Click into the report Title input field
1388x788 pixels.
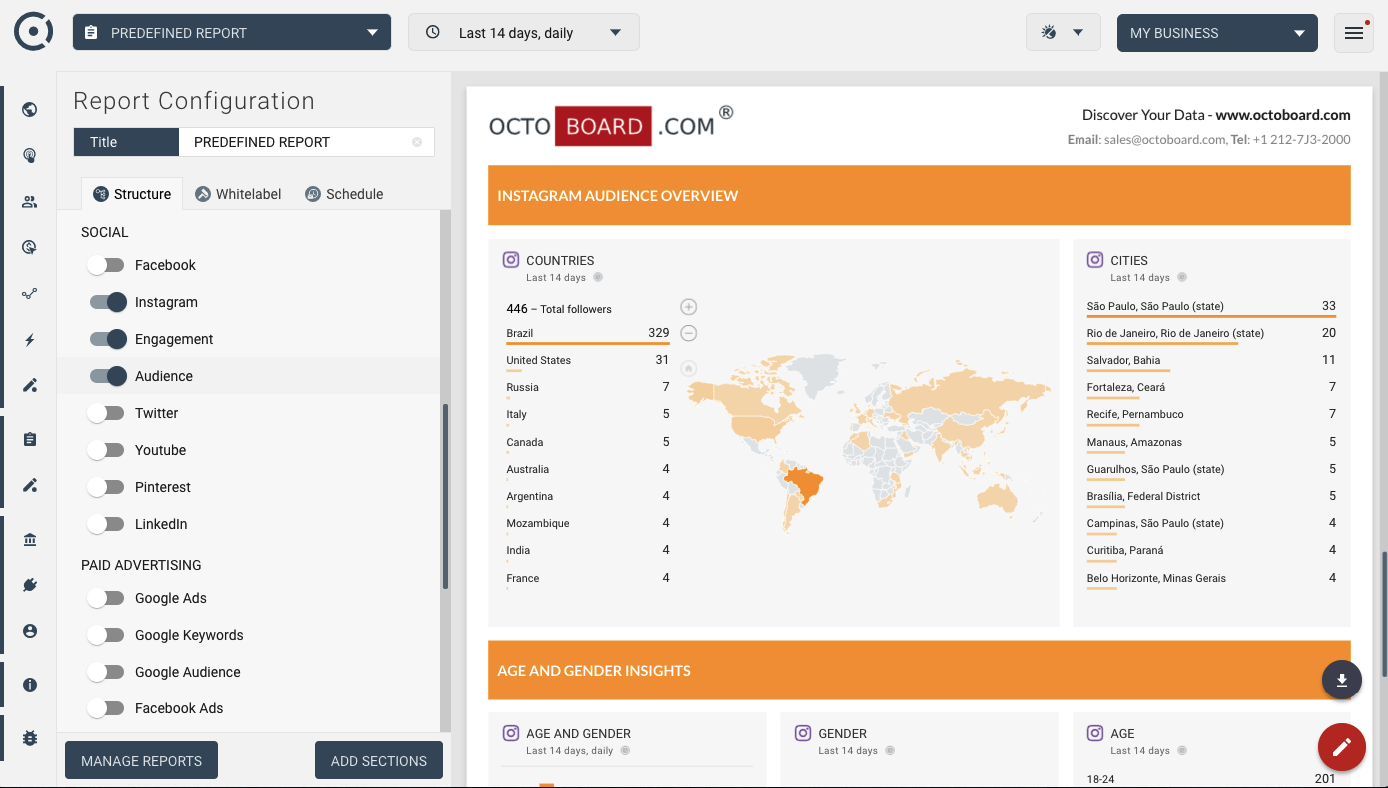pos(306,142)
